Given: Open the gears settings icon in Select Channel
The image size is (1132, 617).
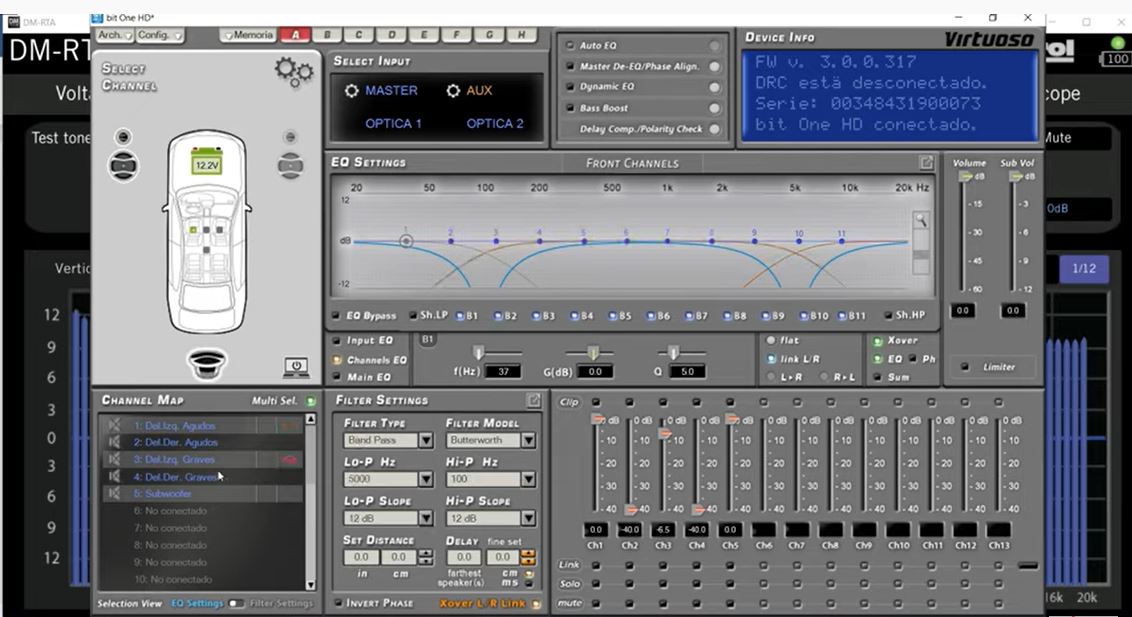Looking at the screenshot, I should pos(294,71).
